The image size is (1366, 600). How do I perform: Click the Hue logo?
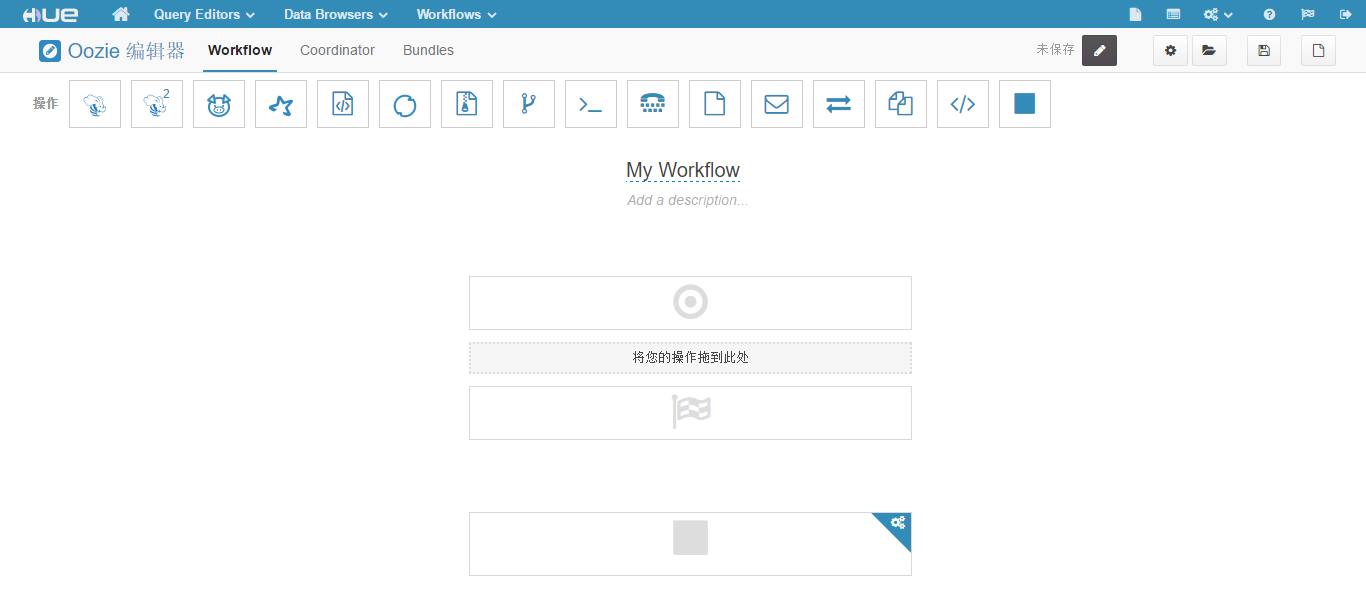coord(50,14)
